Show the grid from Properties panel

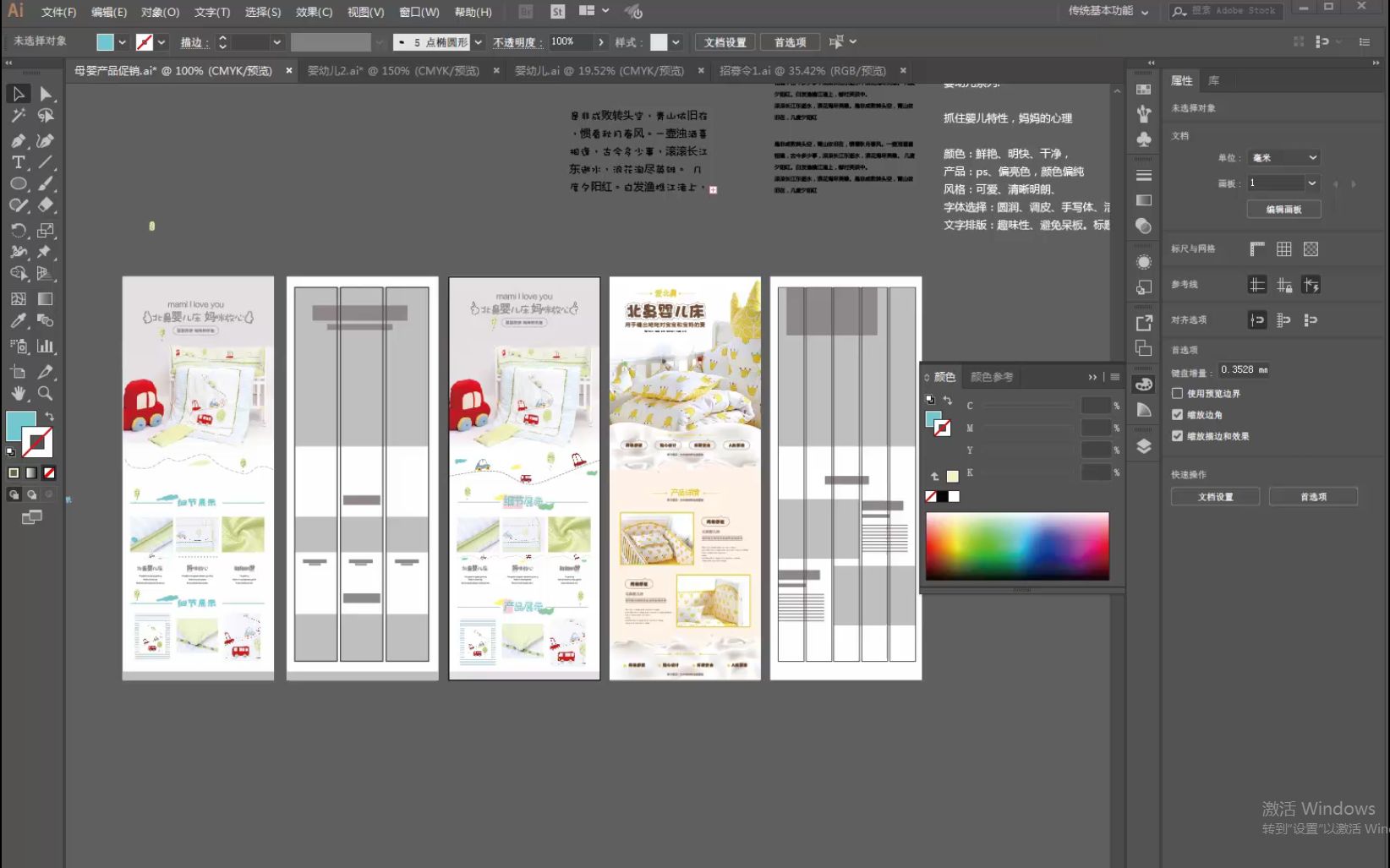1283,249
